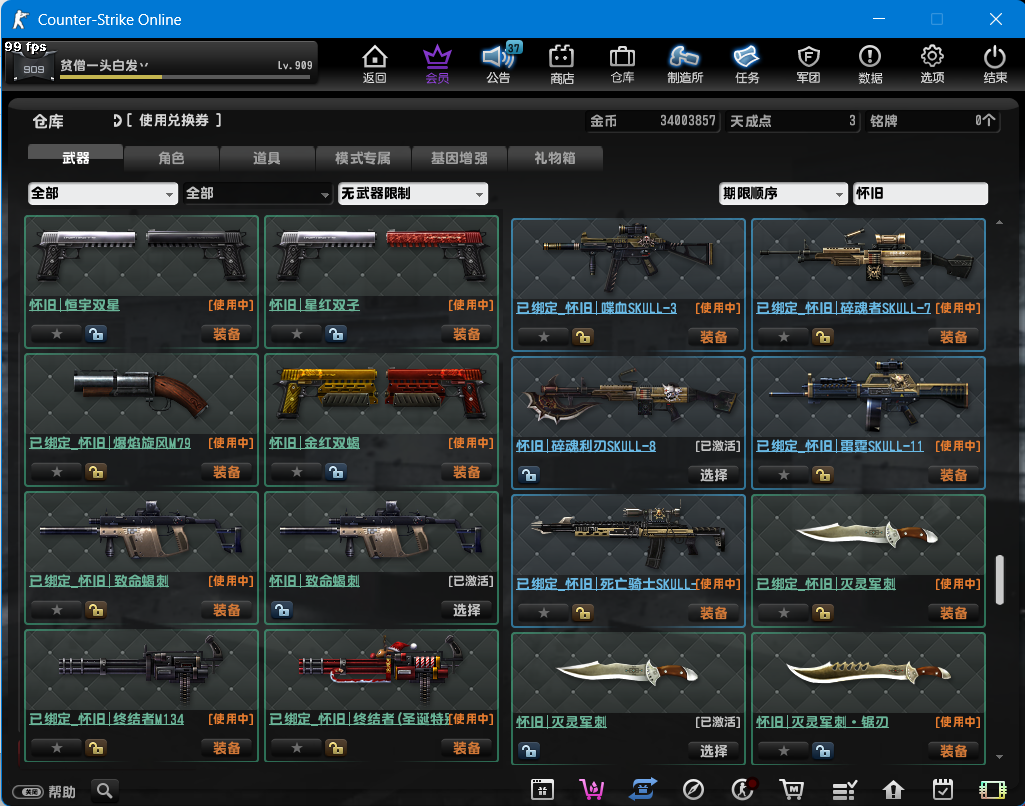Click the 铭牌 count field
This screenshot has height=806, width=1025.
pyautogui.click(x=932, y=121)
